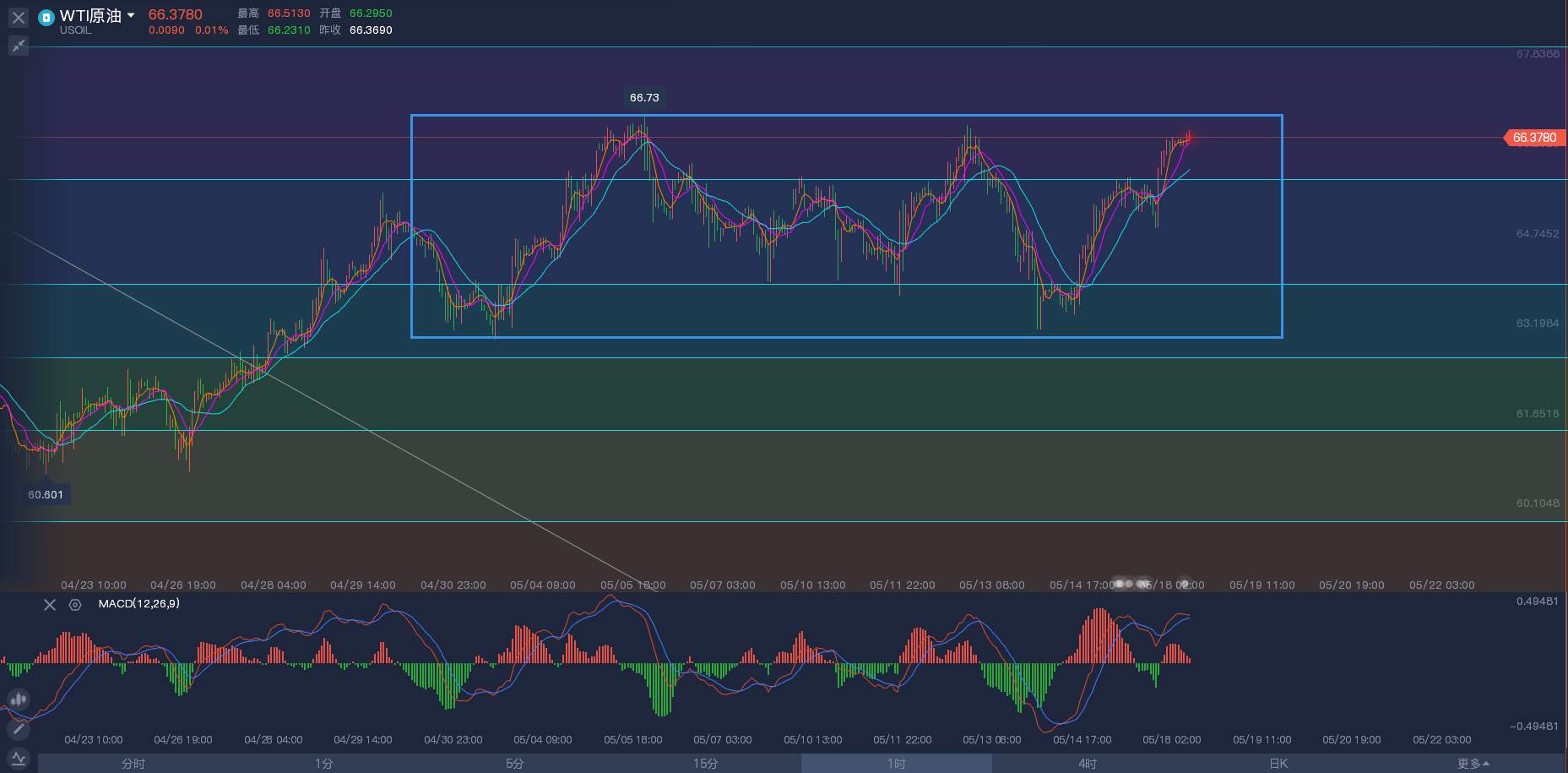
Task: Click the collapse fullscreen arrows icon
Action: click(19, 46)
